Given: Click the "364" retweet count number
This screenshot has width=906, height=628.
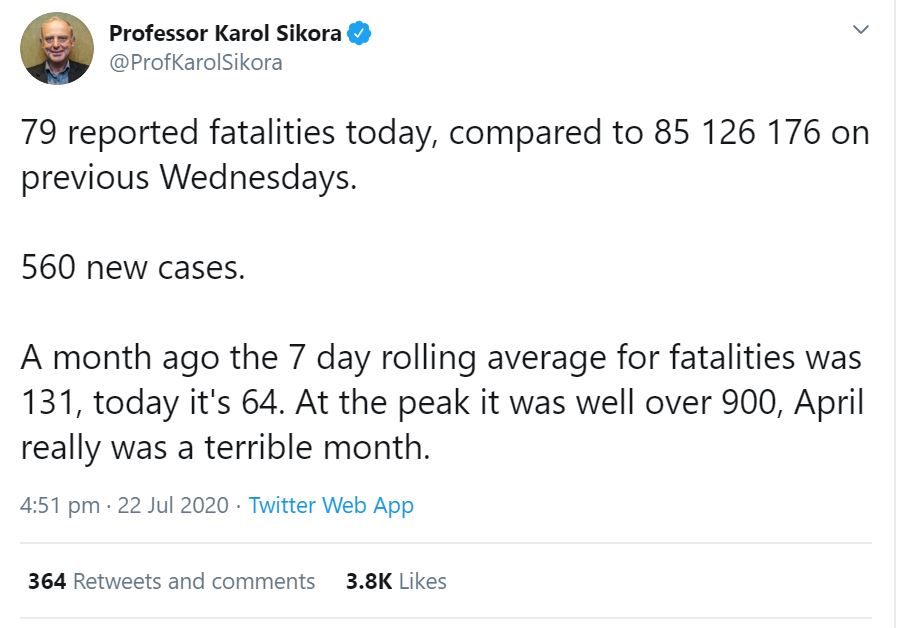Looking at the screenshot, I should pos(47,581).
